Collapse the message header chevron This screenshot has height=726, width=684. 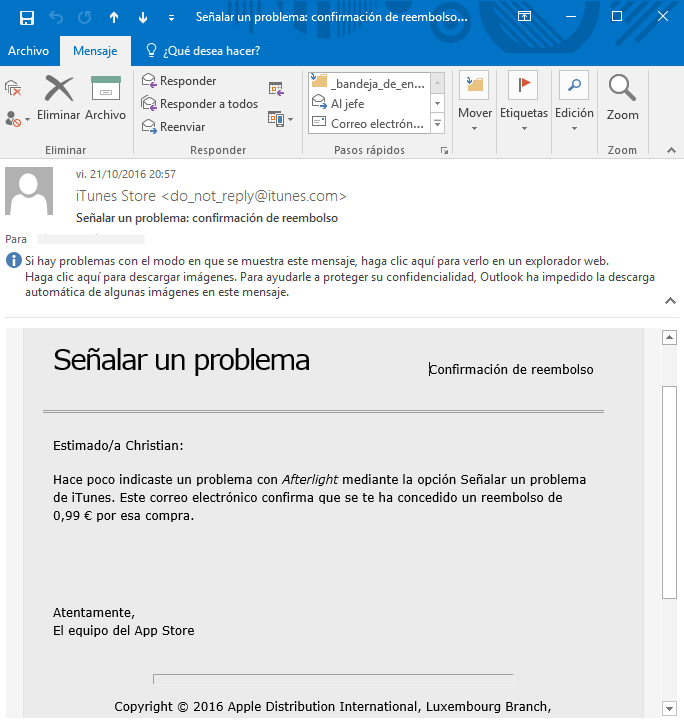click(670, 301)
